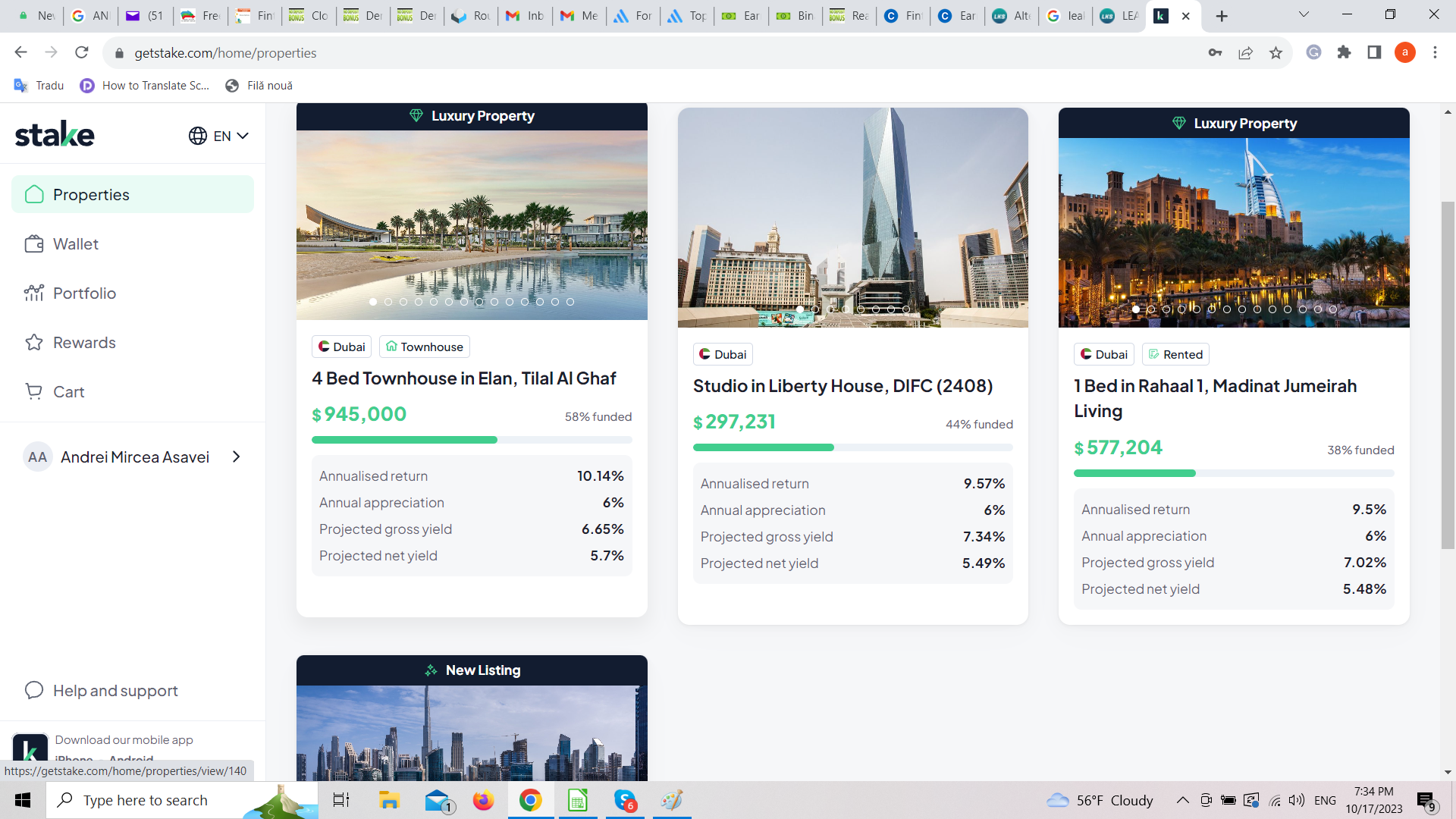Open the Wallet sidebar item
Image resolution: width=1456 pixels, height=819 pixels.
tap(133, 244)
